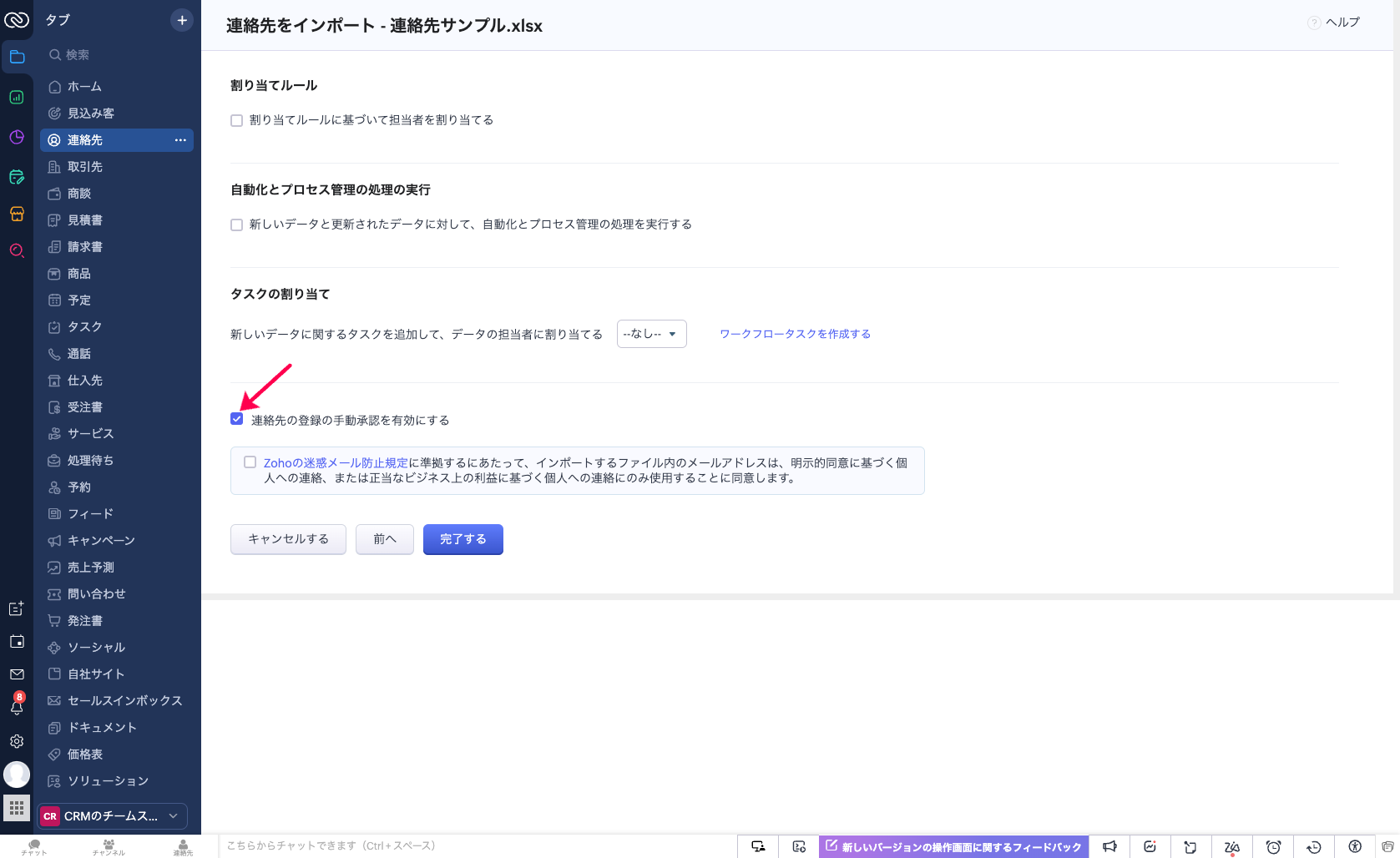Uncheck 連絡先の登録の手動承認 checkbox

(x=237, y=419)
